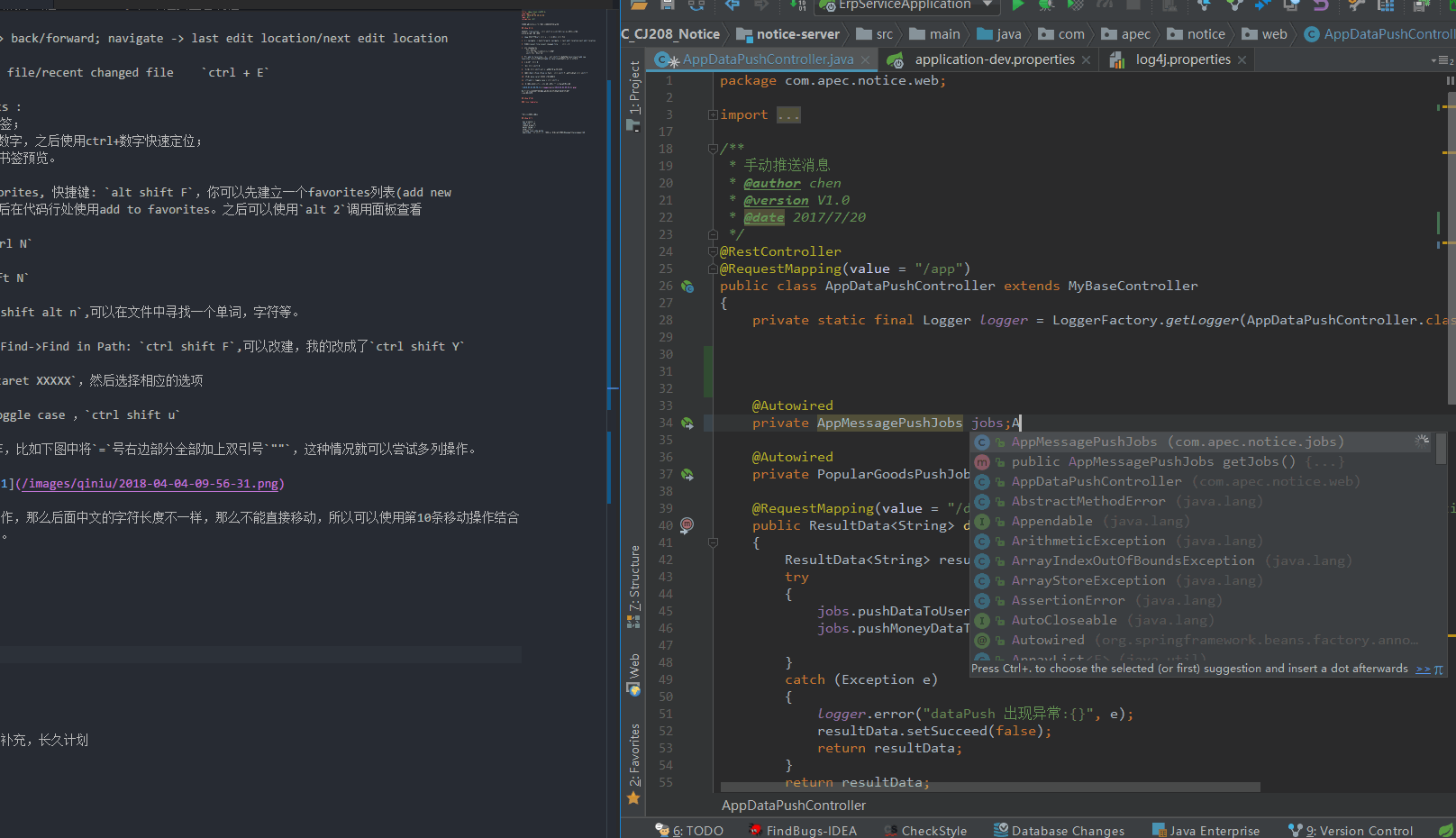Open the image link in markdown editor
1456x838 pixels.
click(150, 484)
